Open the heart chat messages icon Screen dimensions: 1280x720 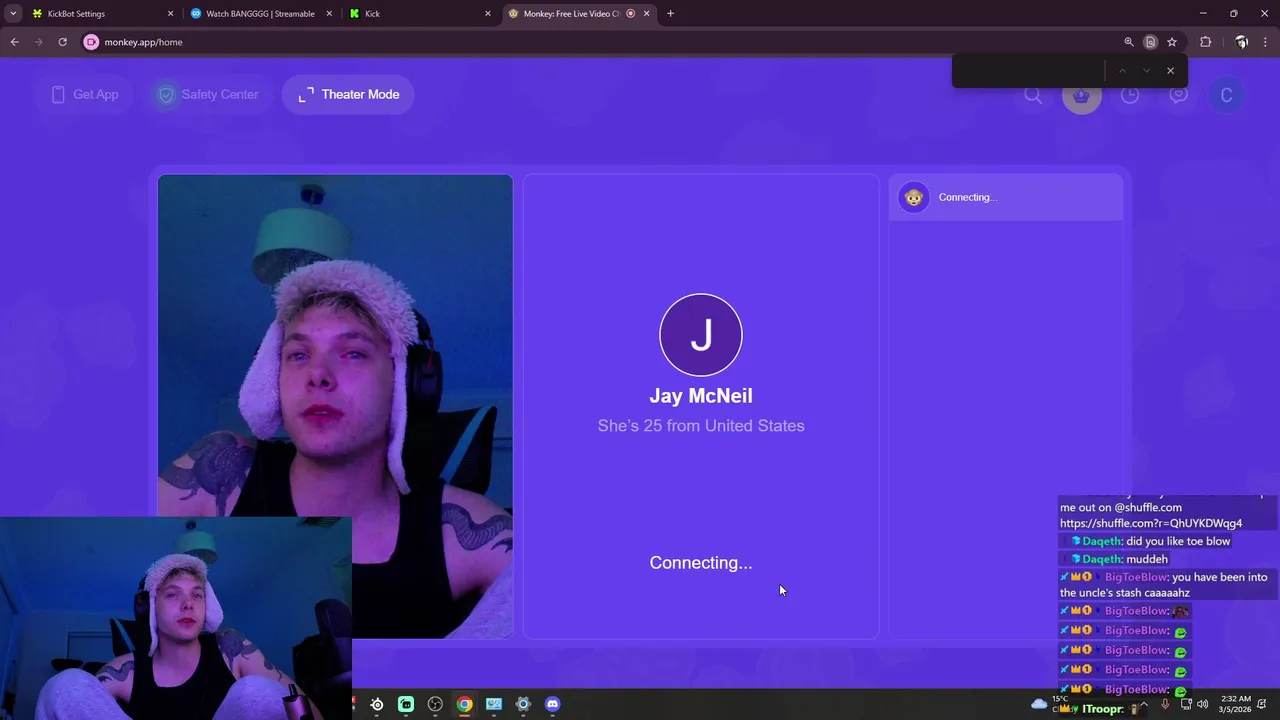pos(1178,95)
